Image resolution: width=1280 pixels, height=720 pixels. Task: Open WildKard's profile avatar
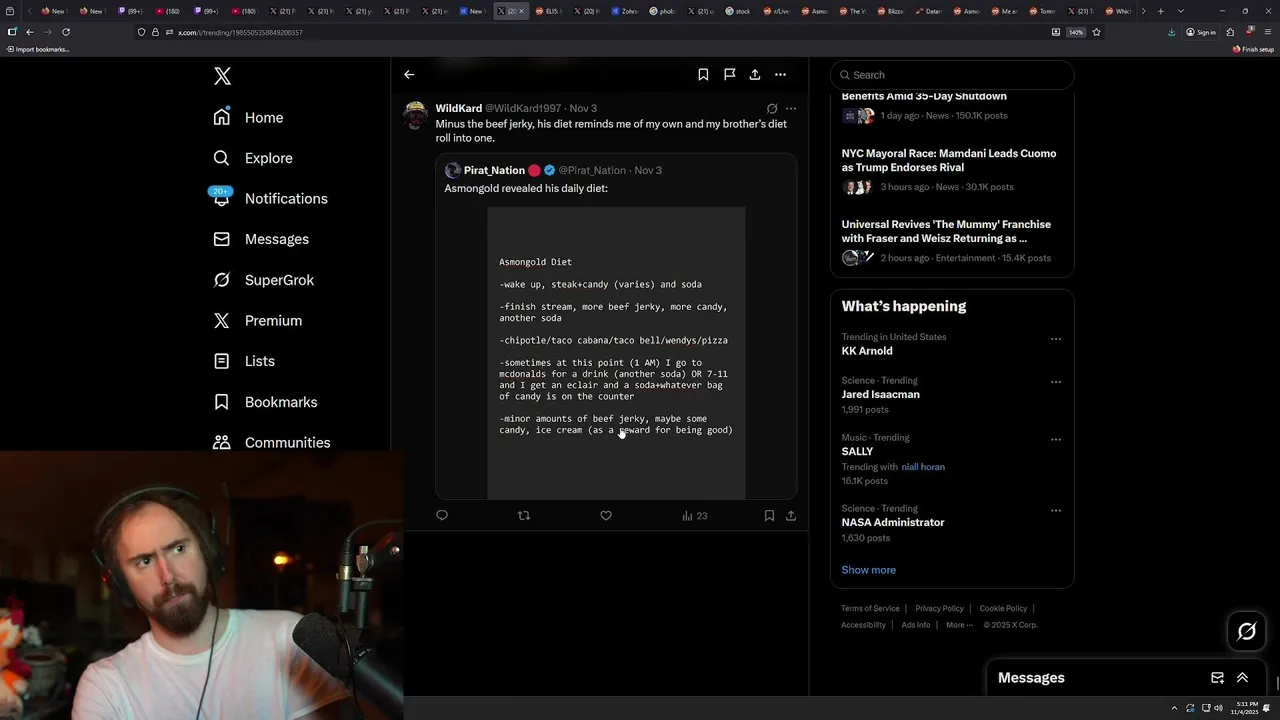pos(415,115)
